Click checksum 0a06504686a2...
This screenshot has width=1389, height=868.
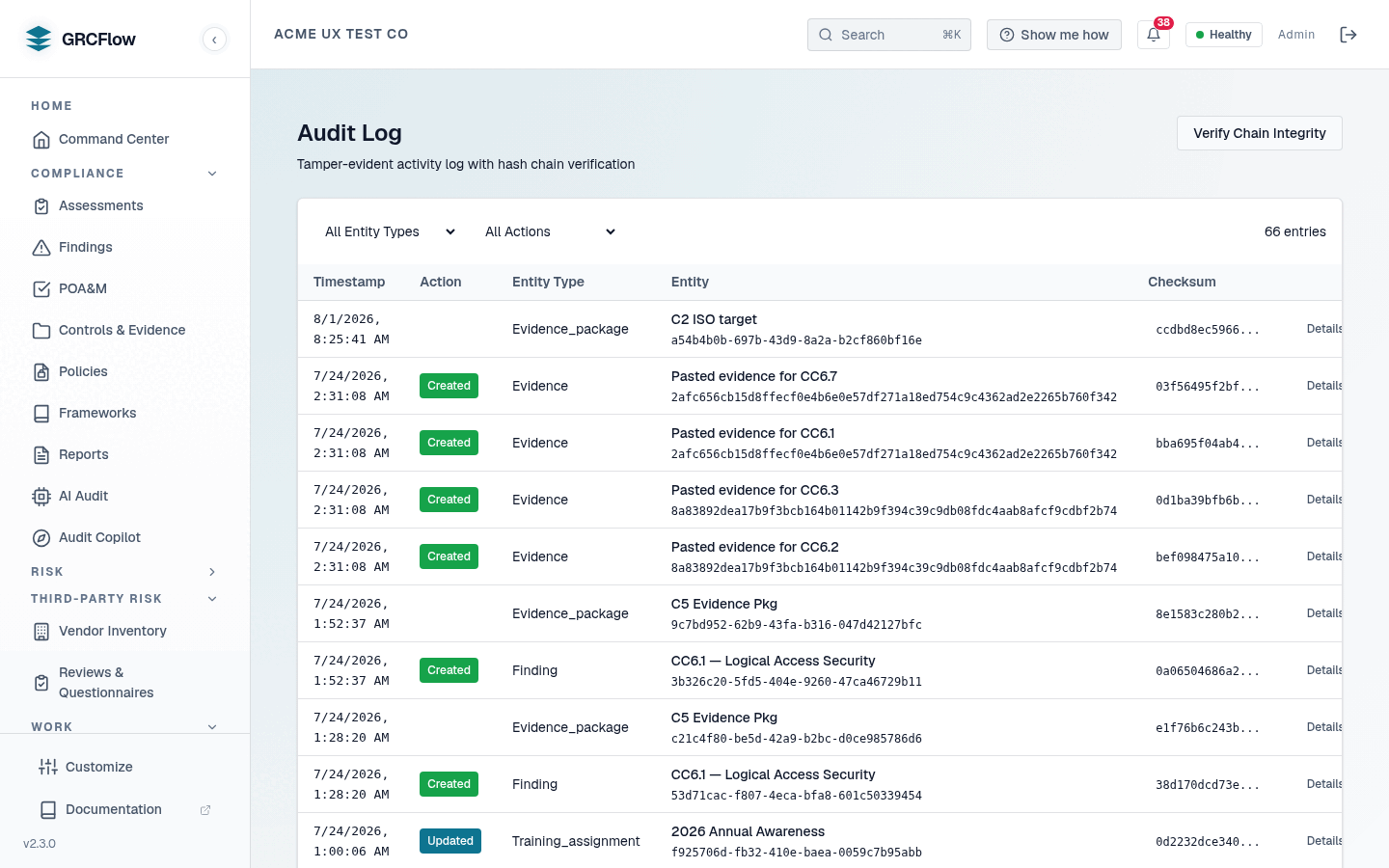(1208, 671)
